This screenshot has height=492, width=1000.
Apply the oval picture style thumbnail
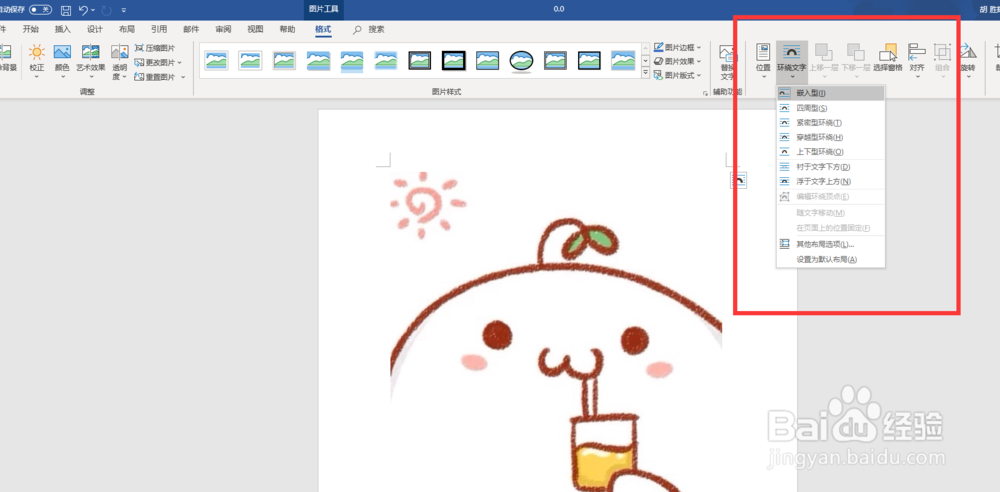[522, 61]
